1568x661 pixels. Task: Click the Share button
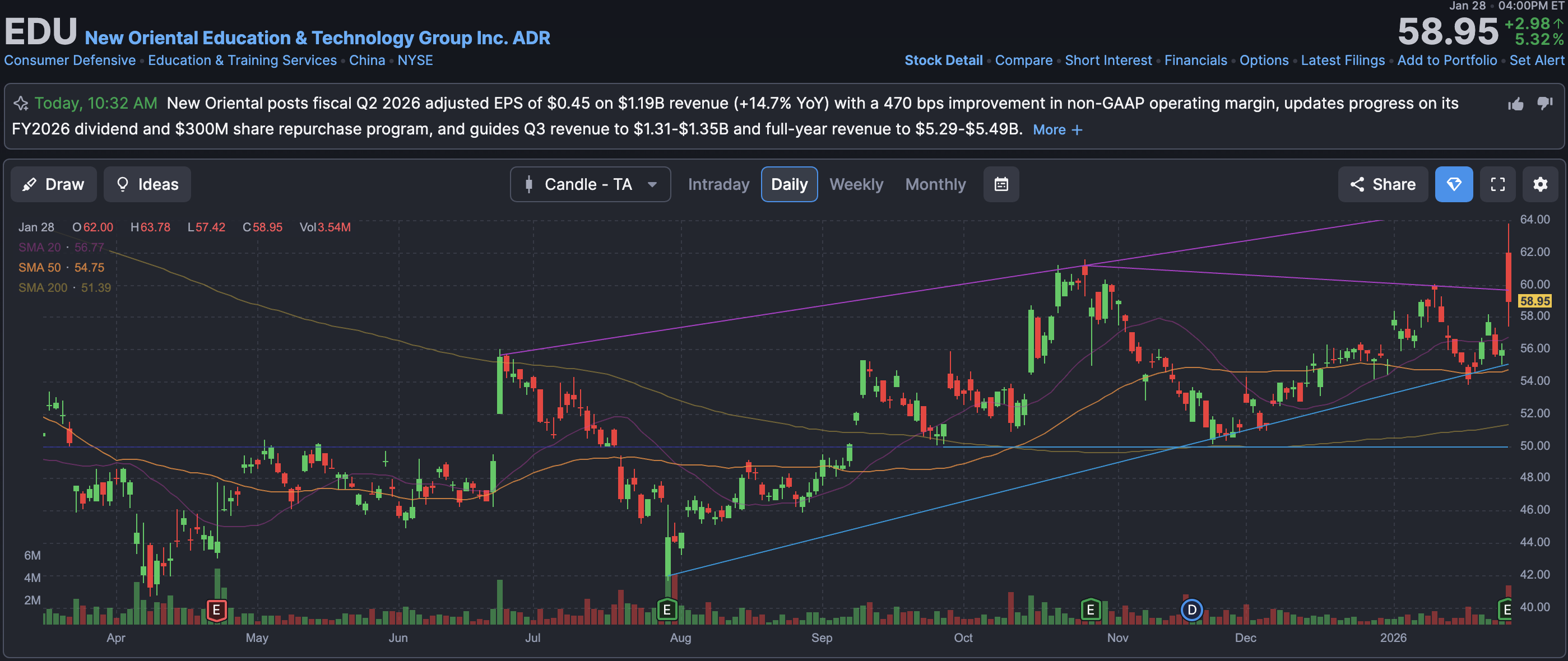[1383, 184]
